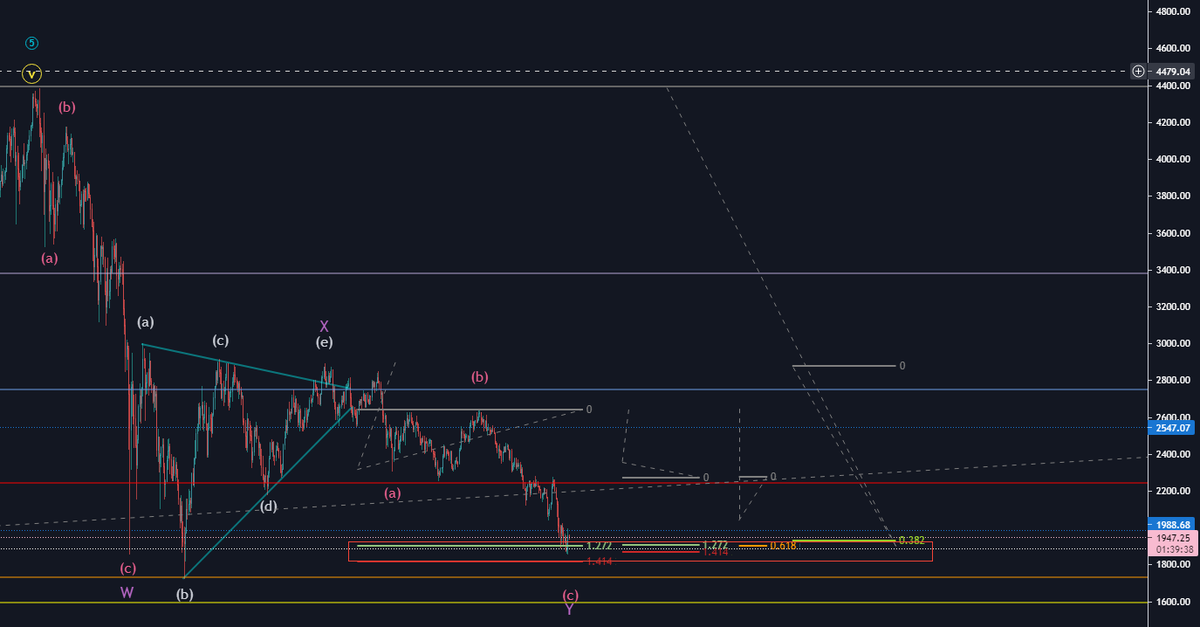Click the 4479.04 crosshair price label
Image resolution: width=1200 pixels, height=627 pixels.
tap(1172, 71)
